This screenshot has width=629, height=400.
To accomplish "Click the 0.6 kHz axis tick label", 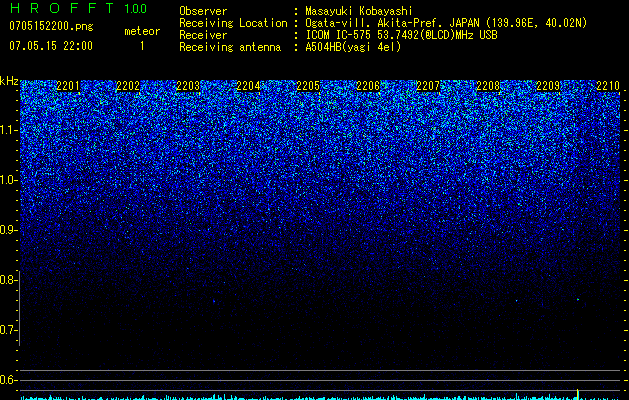I will click(8, 380).
